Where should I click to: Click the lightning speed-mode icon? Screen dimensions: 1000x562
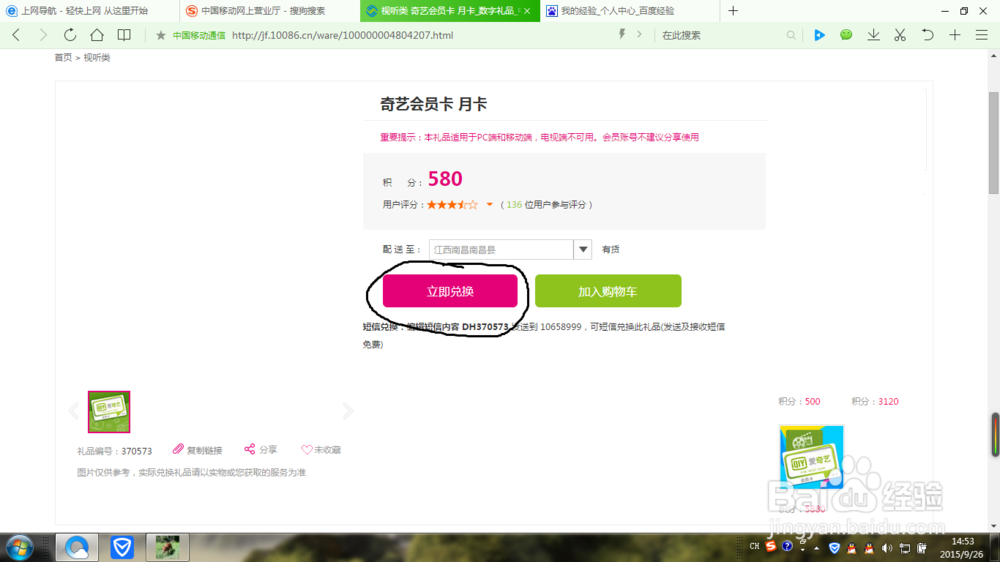[622, 34]
